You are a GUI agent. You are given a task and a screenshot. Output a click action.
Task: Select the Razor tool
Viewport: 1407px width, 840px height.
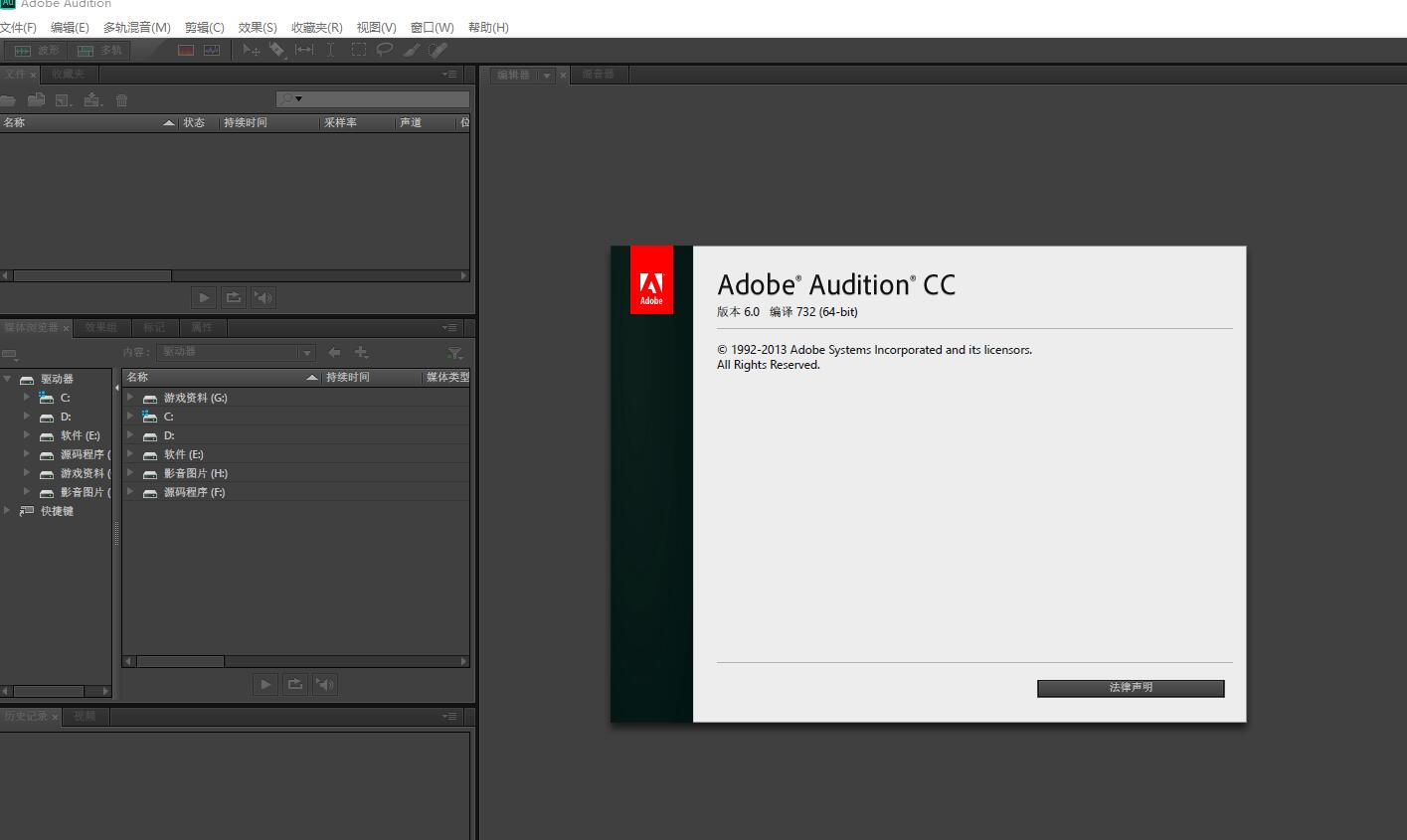[277, 50]
